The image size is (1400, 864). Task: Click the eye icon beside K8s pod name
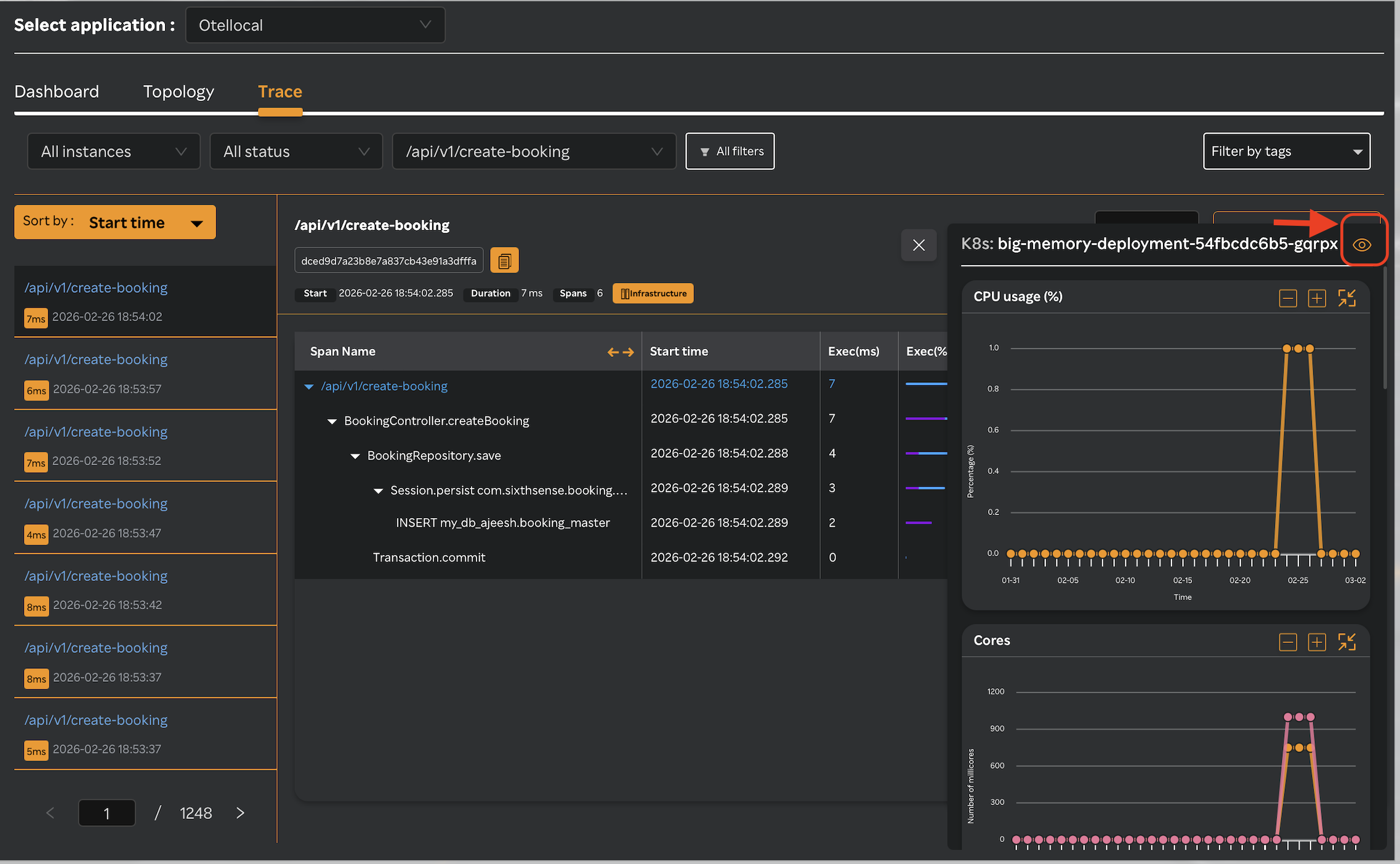tap(1362, 245)
